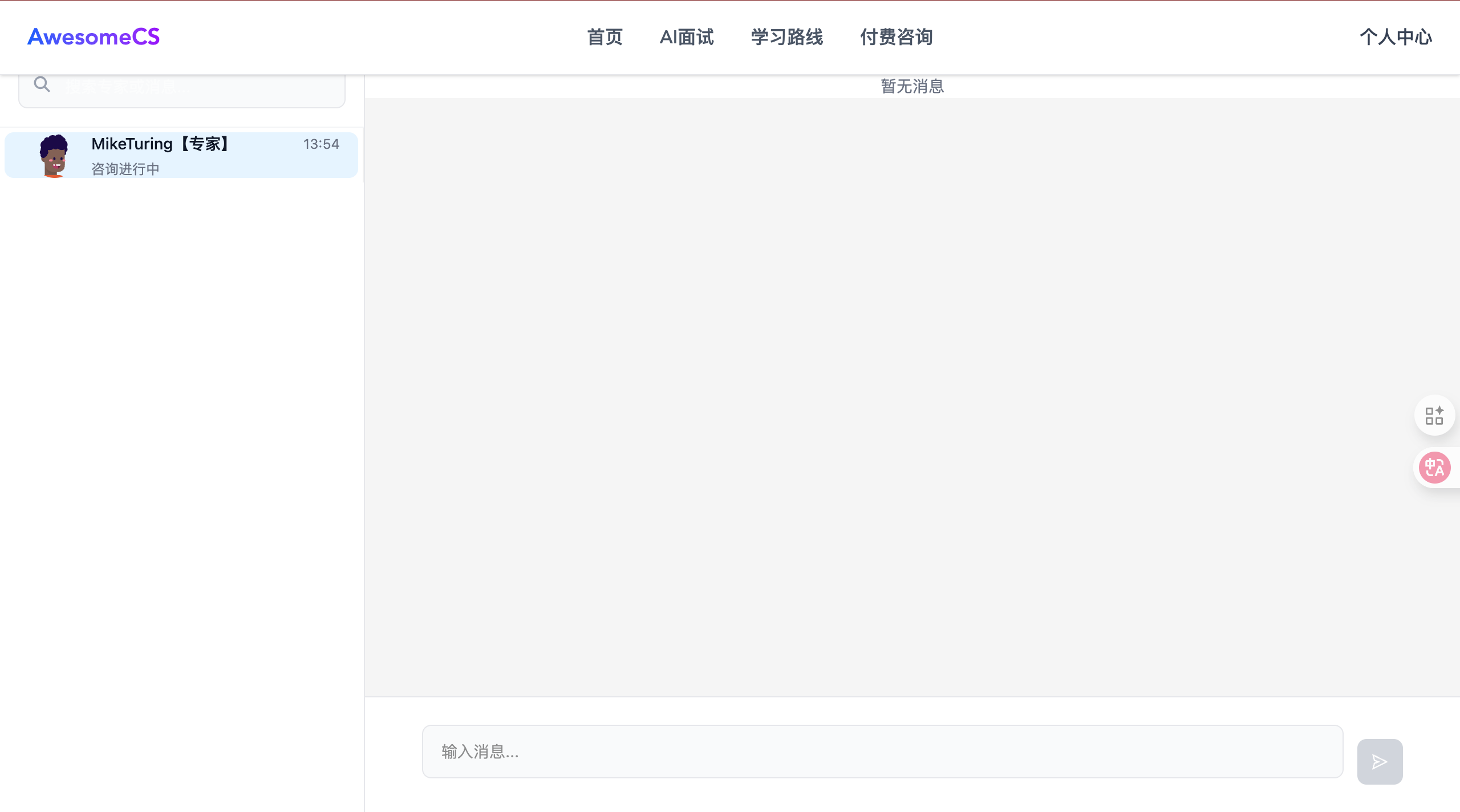Select the search magnifier icon in the sidebar
Screen dimensions: 1460x812
point(42,83)
